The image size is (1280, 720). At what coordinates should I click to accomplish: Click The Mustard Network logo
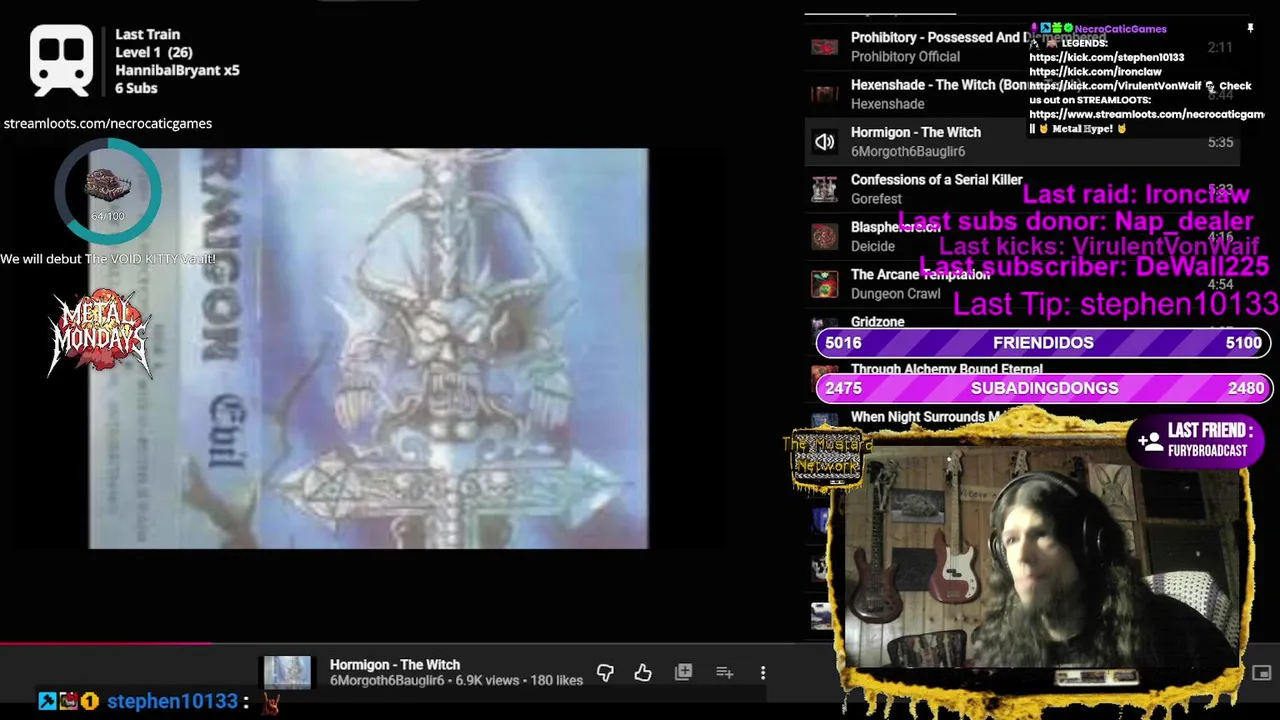click(826, 459)
